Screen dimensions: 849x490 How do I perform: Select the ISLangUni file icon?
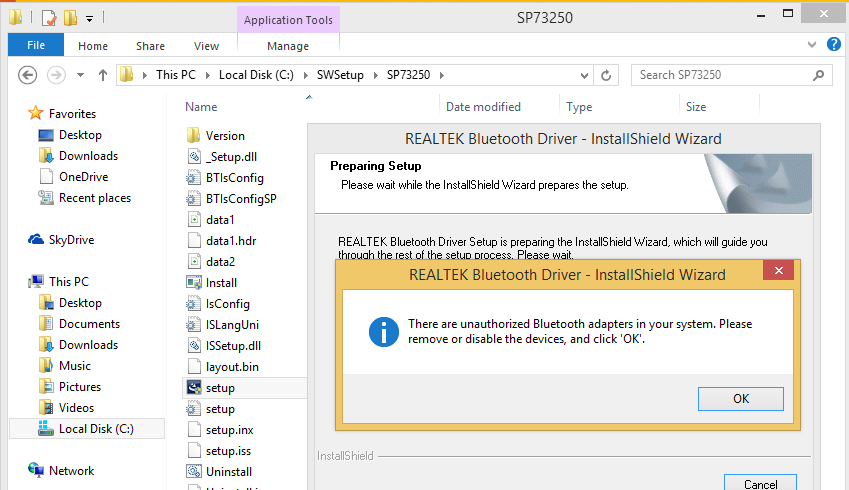click(193, 325)
